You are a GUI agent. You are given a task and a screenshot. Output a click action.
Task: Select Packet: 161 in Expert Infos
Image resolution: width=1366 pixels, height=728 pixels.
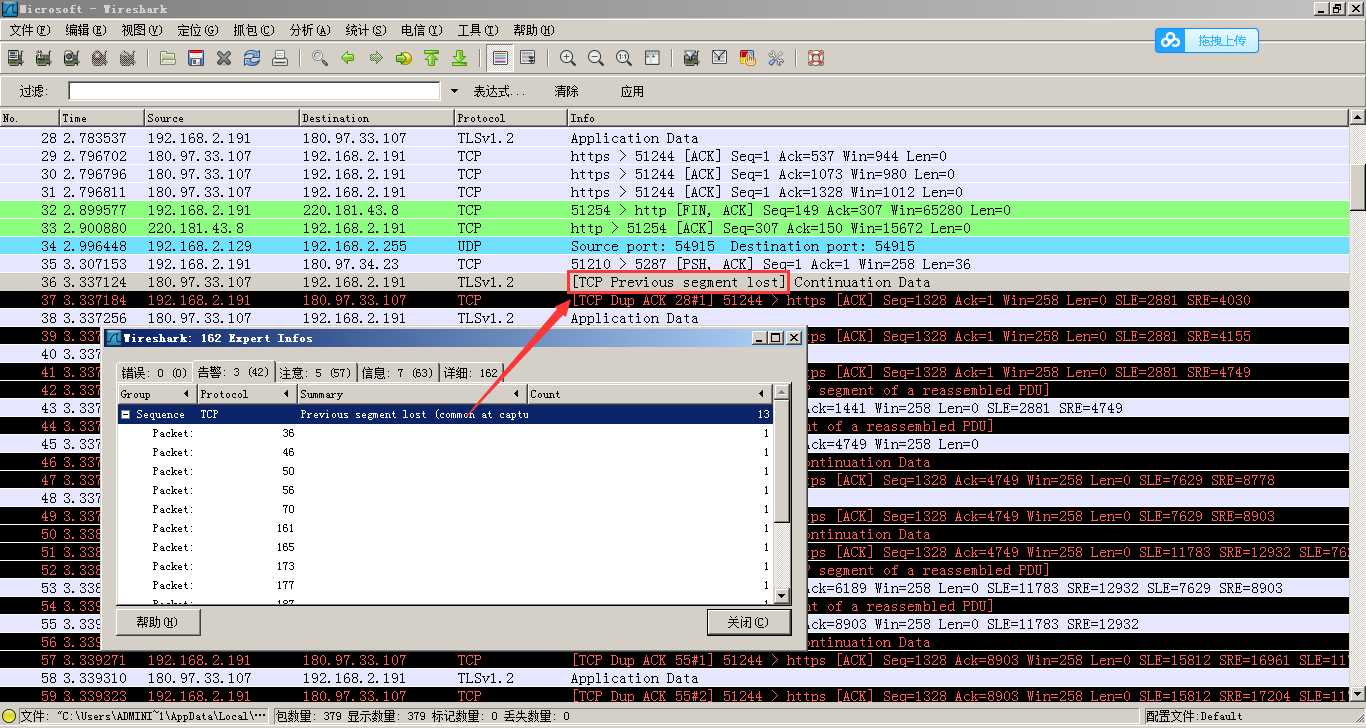coord(445,528)
